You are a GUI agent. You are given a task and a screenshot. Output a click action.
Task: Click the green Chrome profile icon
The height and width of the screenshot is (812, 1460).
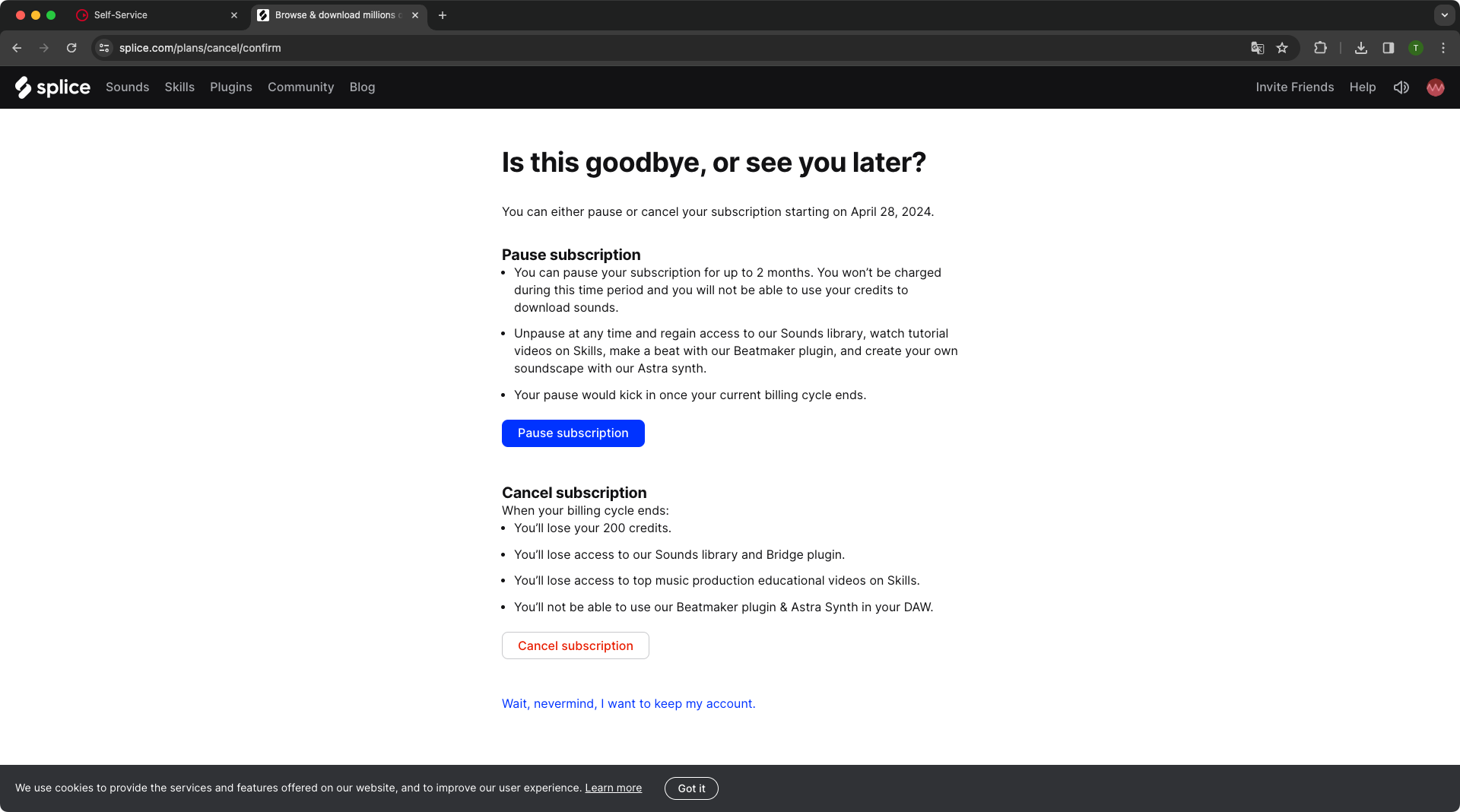tap(1416, 48)
